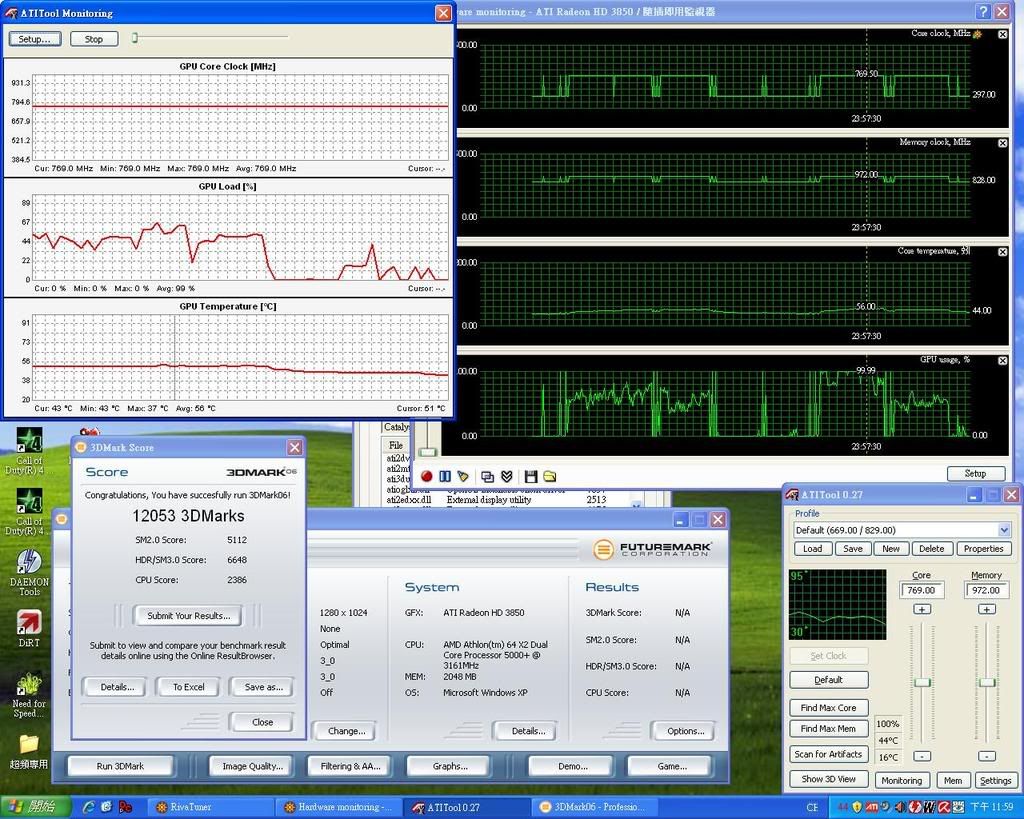Click the volume speaker icon in system tray

900,807
